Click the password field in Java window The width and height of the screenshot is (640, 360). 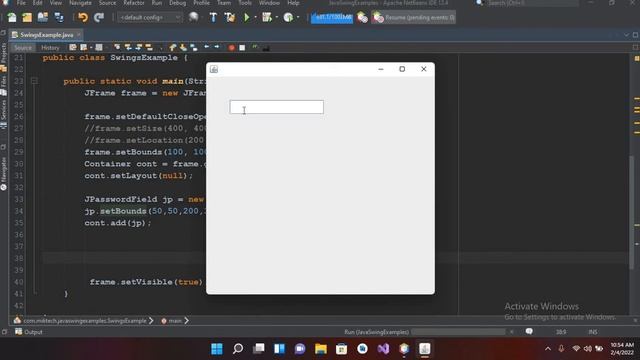277,107
